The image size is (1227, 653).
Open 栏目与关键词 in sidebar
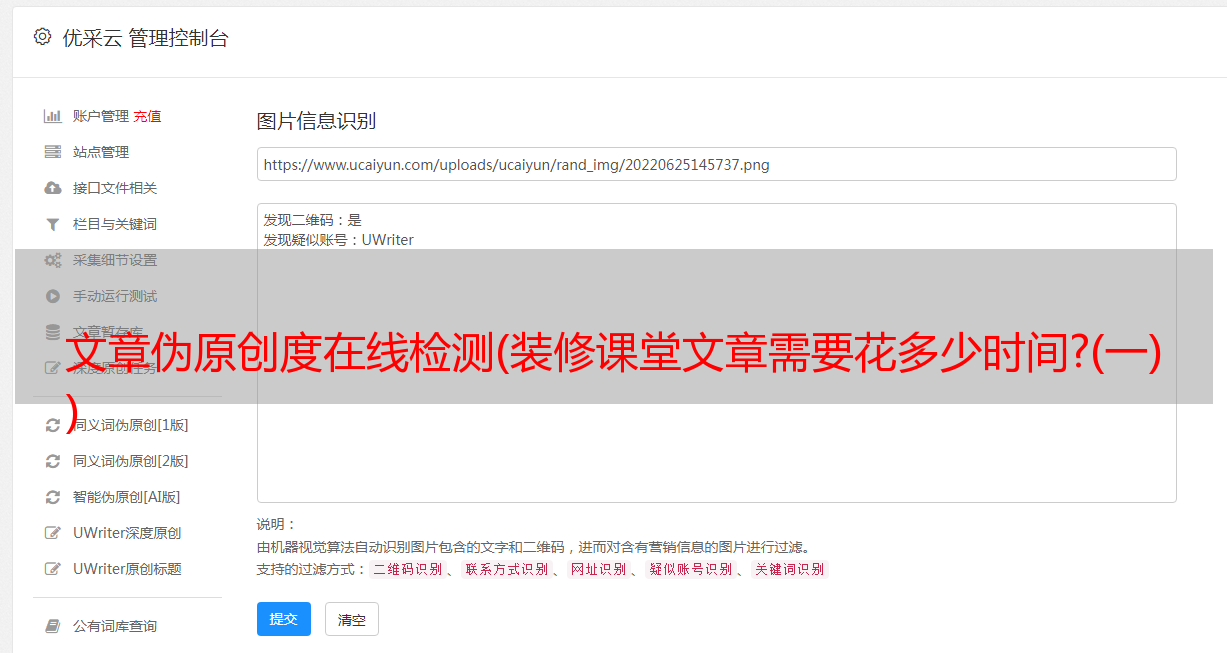(115, 224)
